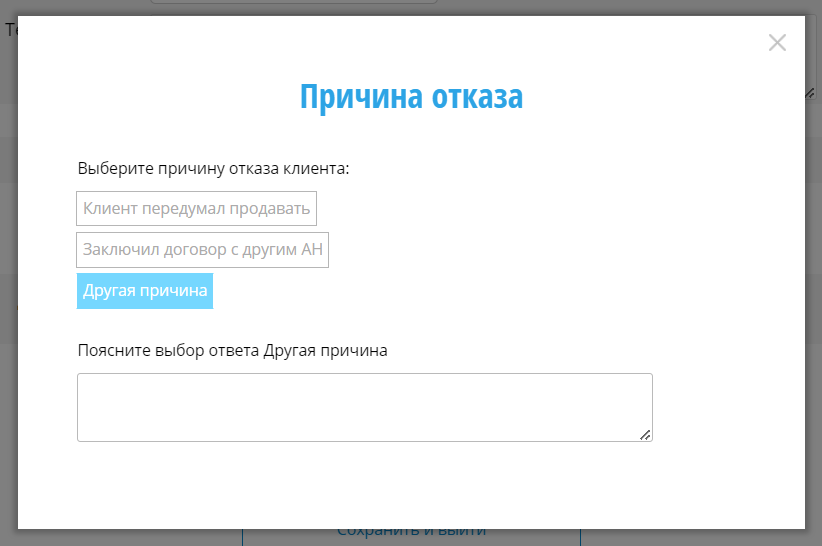The image size is (822, 546).
Task: Click label Выберите причину отказа клиента
Action: point(213,168)
